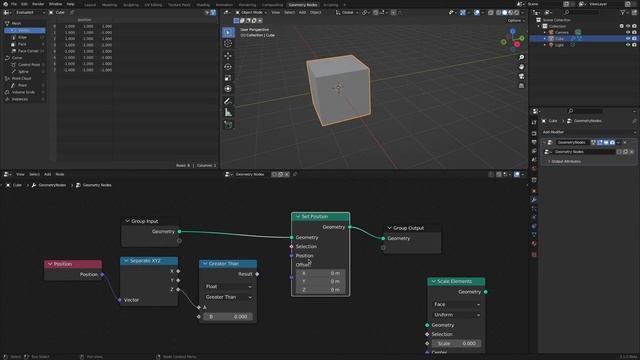Switch orthographic perspective grid icon in viewport

coord(521,86)
